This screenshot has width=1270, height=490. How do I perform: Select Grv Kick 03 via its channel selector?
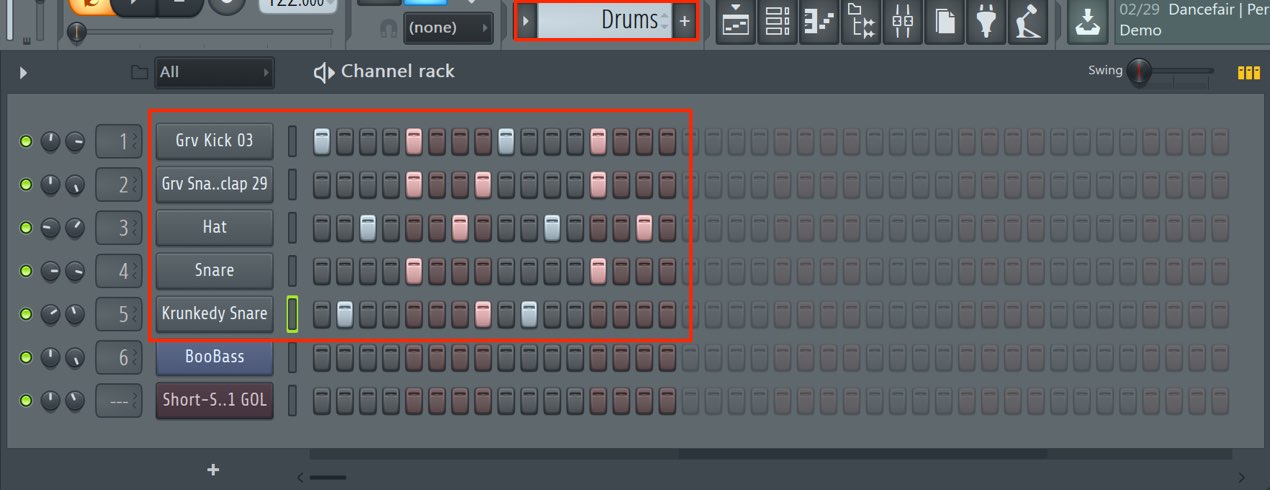tap(293, 141)
